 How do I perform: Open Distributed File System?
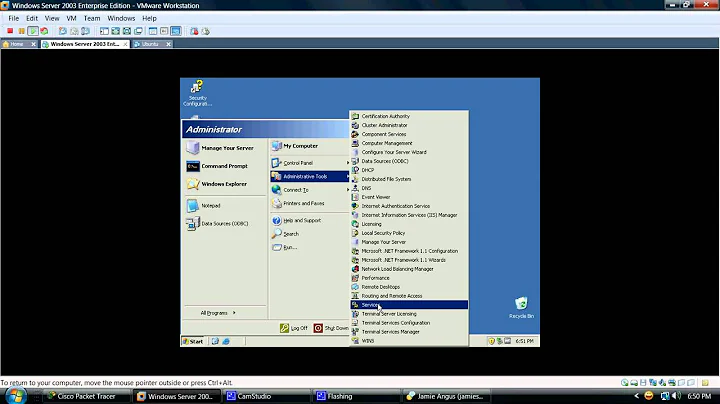(409, 179)
